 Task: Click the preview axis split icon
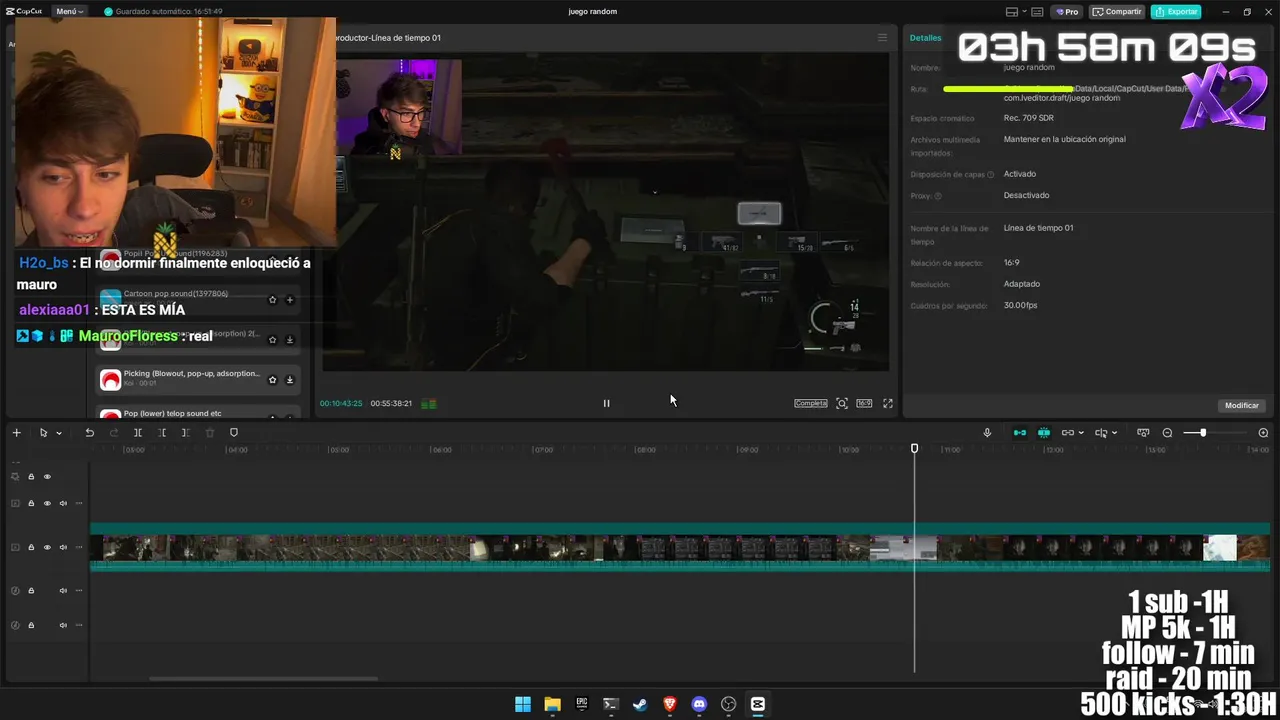1101,433
